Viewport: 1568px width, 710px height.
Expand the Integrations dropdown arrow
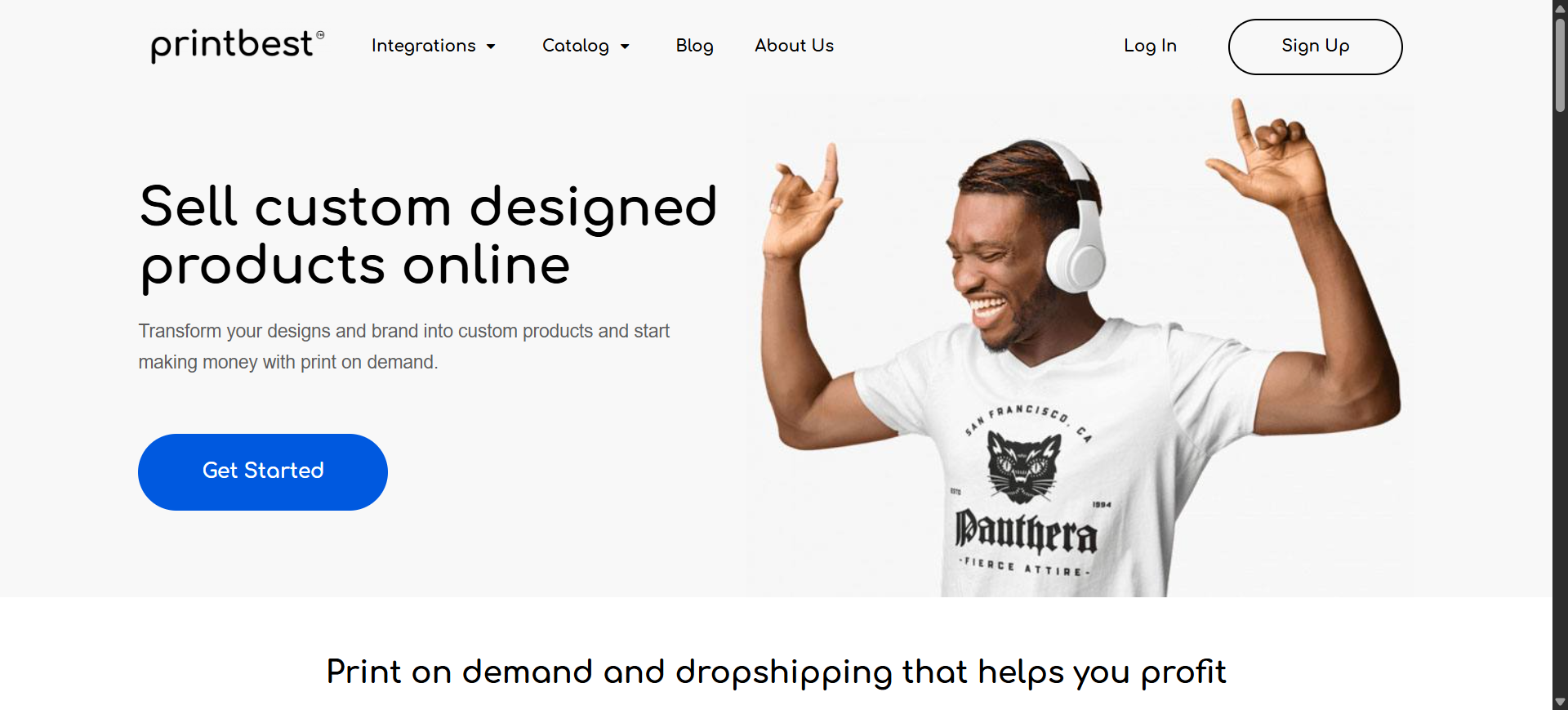coord(491,47)
